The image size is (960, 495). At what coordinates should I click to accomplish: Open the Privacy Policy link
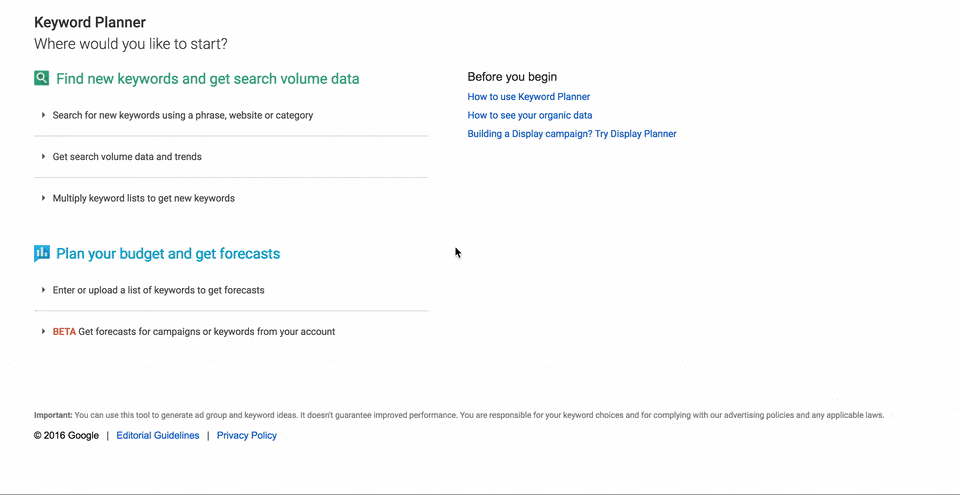tap(247, 436)
